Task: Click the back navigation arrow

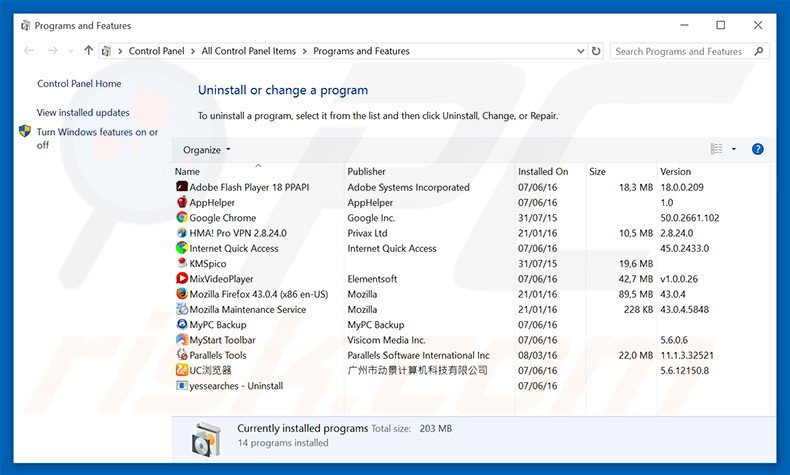Action: [x=29, y=50]
